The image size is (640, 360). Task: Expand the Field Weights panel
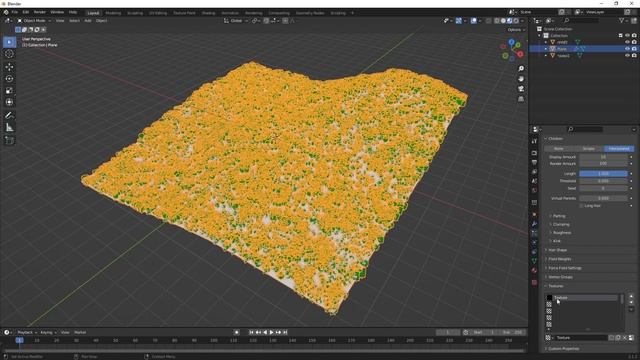click(x=559, y=259)
